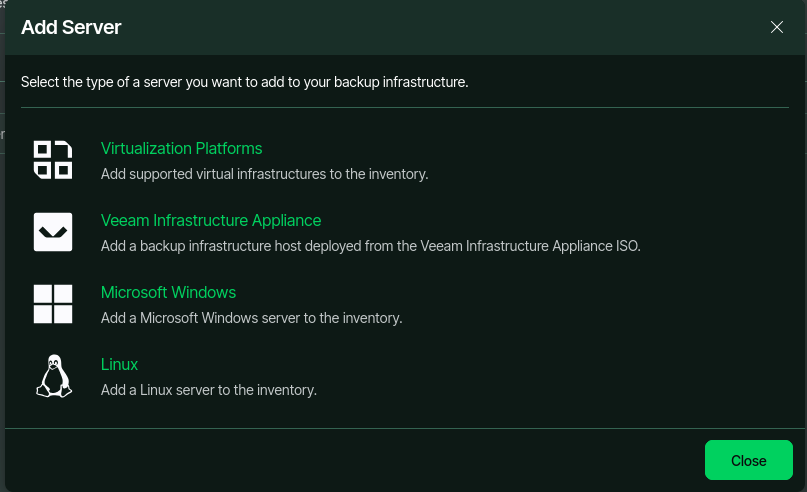Click the 'Add supported virtual infrastructures' description

265,174
